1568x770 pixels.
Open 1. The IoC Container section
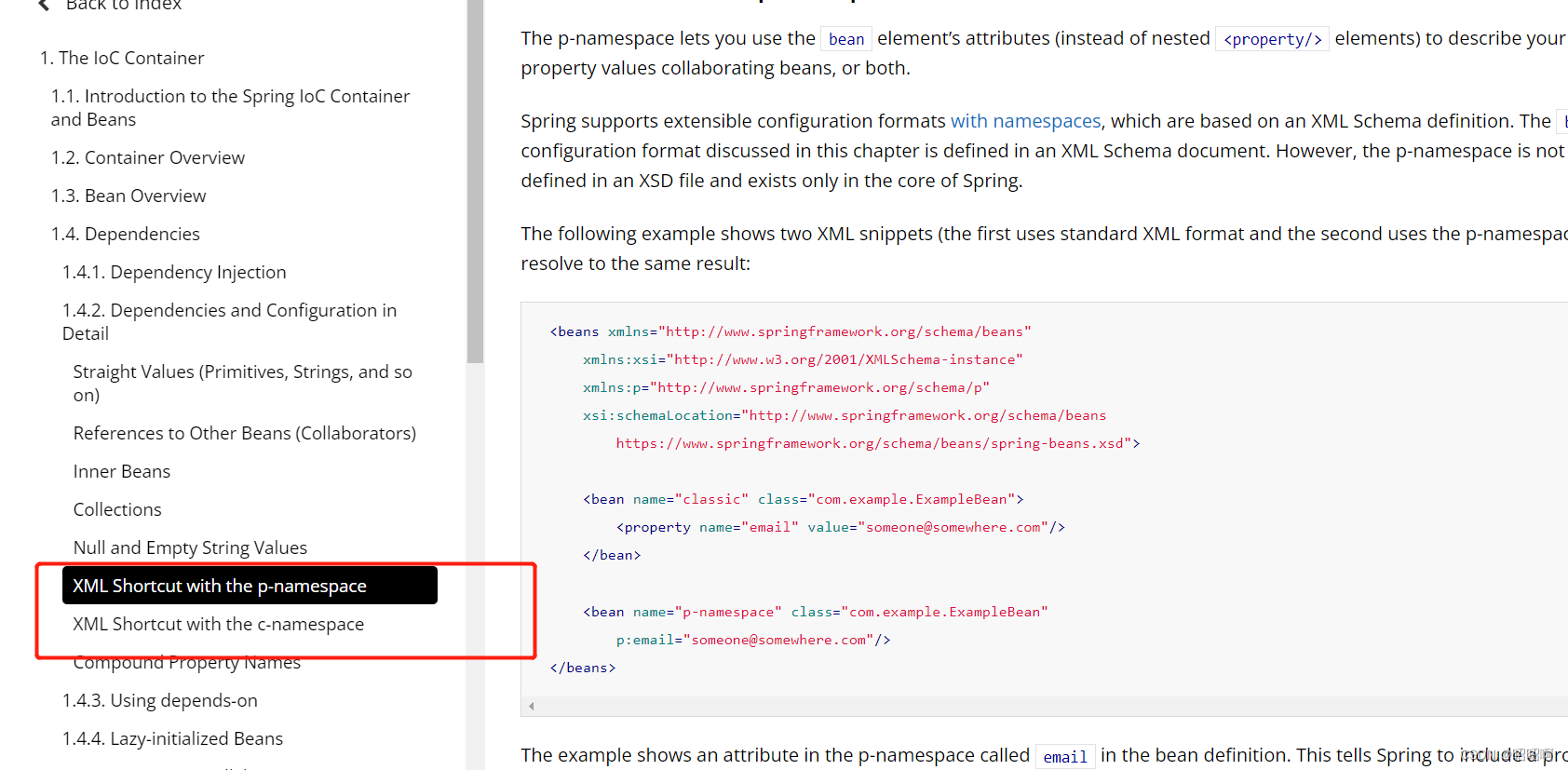coord(122,58)
